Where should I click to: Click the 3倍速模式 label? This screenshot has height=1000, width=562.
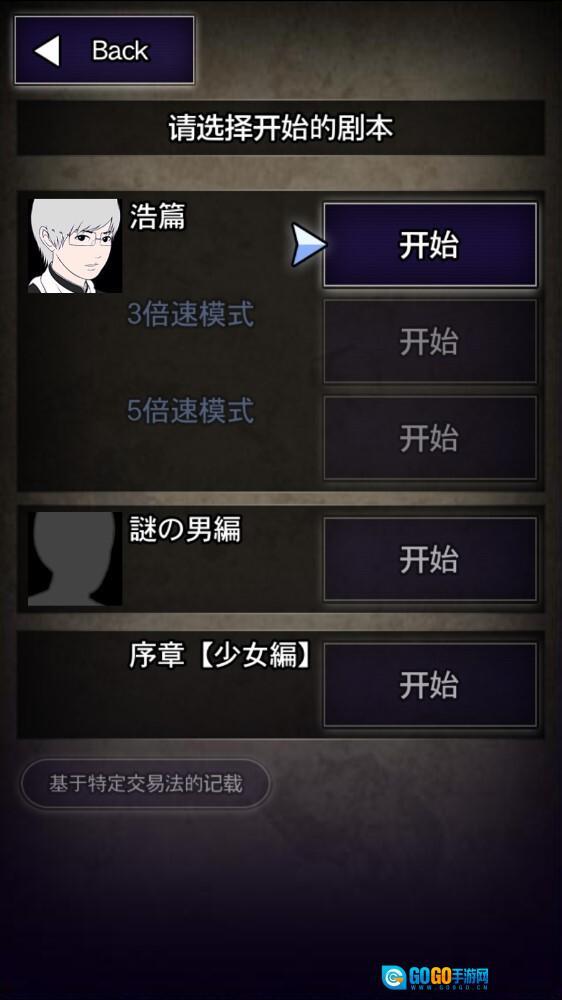(x=191, y=314)
